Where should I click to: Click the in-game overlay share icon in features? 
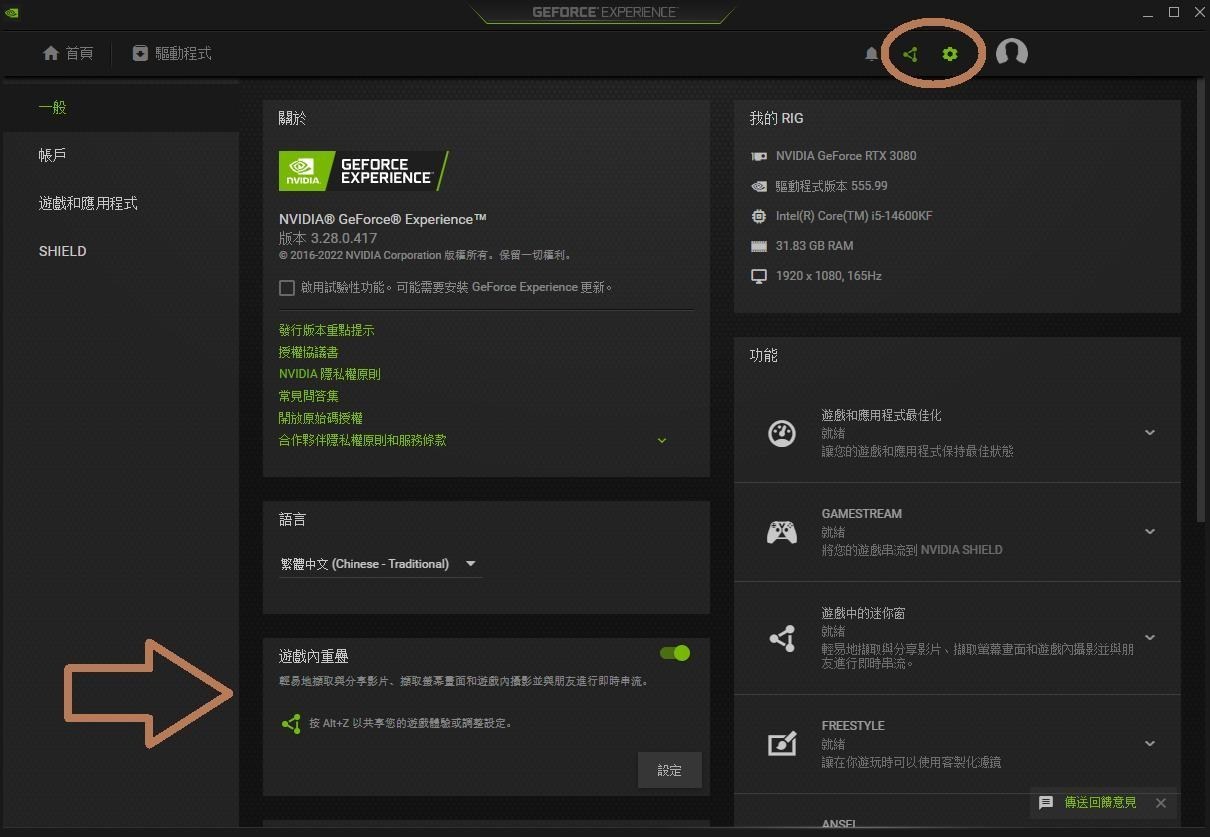pos(782,637)
